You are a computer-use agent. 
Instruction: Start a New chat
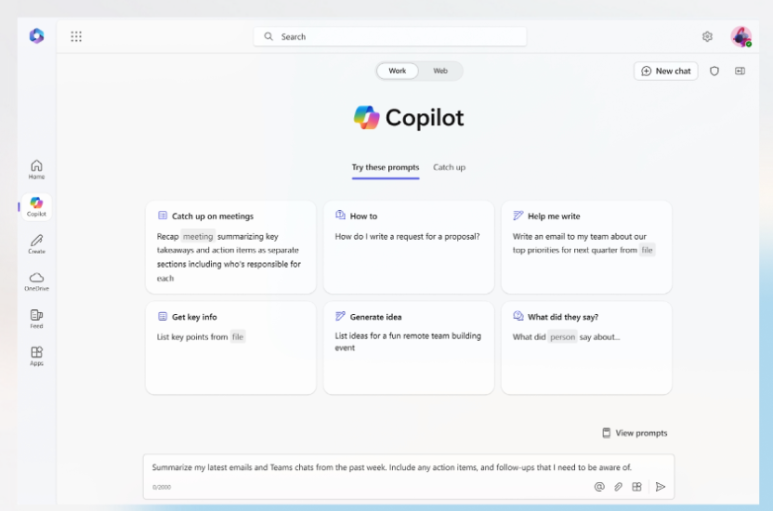(666, 71)
